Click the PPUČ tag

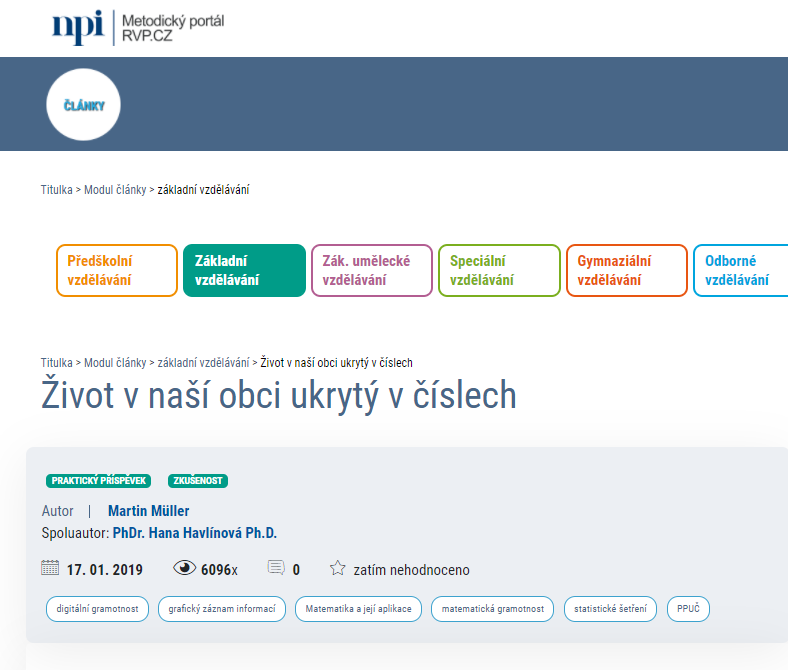point(688,609)
